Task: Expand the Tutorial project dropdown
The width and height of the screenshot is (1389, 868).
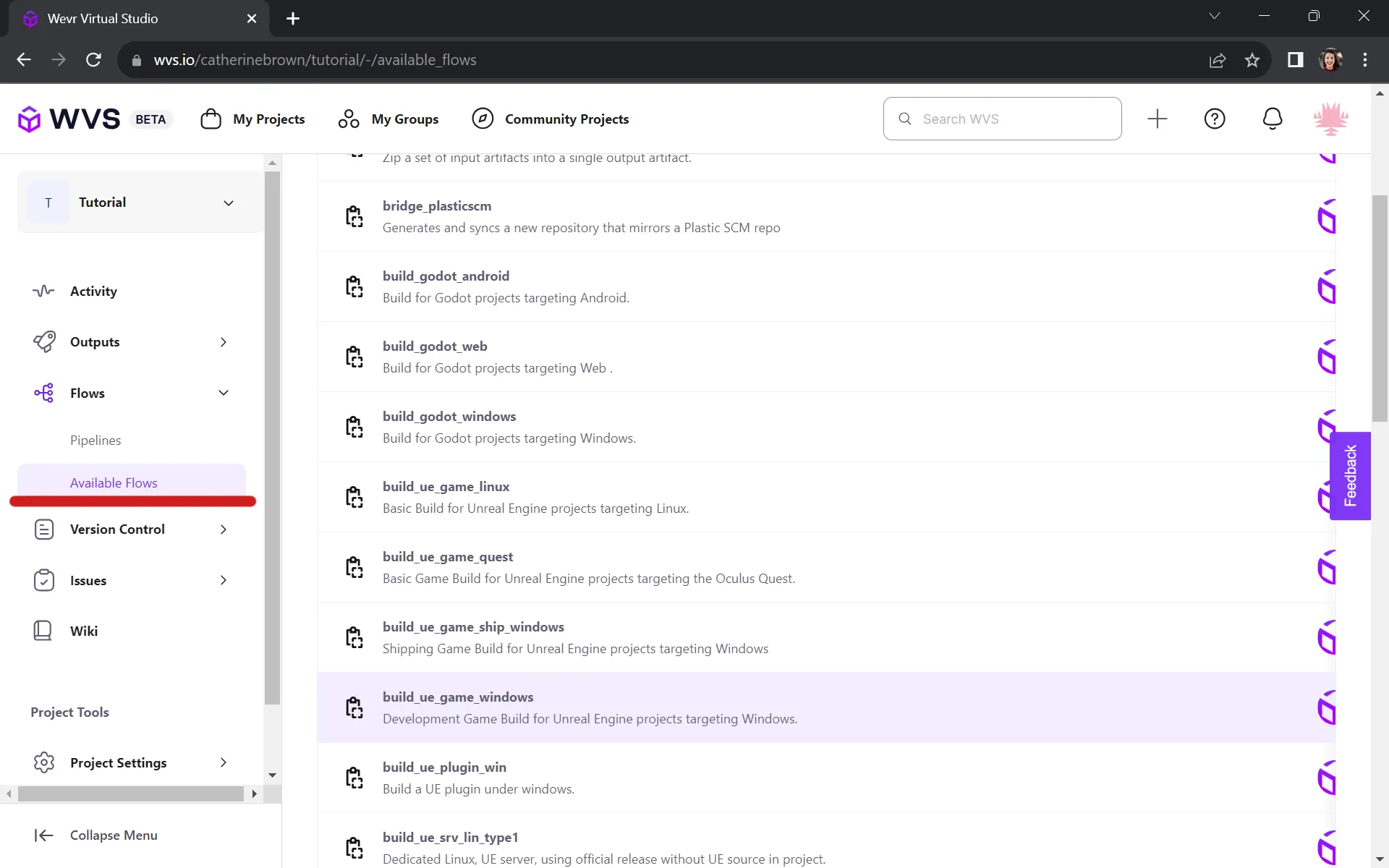Action: pos(229,203)
